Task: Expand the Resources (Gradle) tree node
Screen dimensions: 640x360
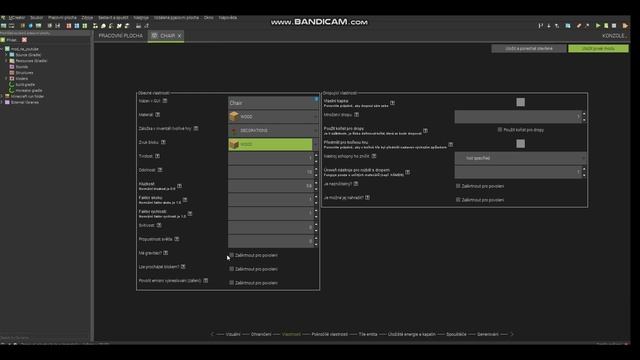Action: pyautogui.click(x=7, y=61)
